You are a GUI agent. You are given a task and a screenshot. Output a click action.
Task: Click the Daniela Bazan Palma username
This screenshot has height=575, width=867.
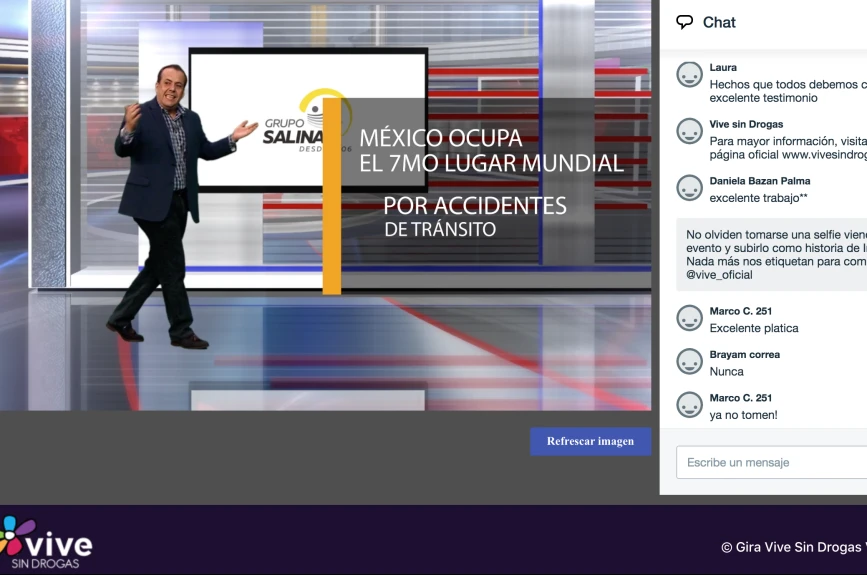tap(760, 181)
